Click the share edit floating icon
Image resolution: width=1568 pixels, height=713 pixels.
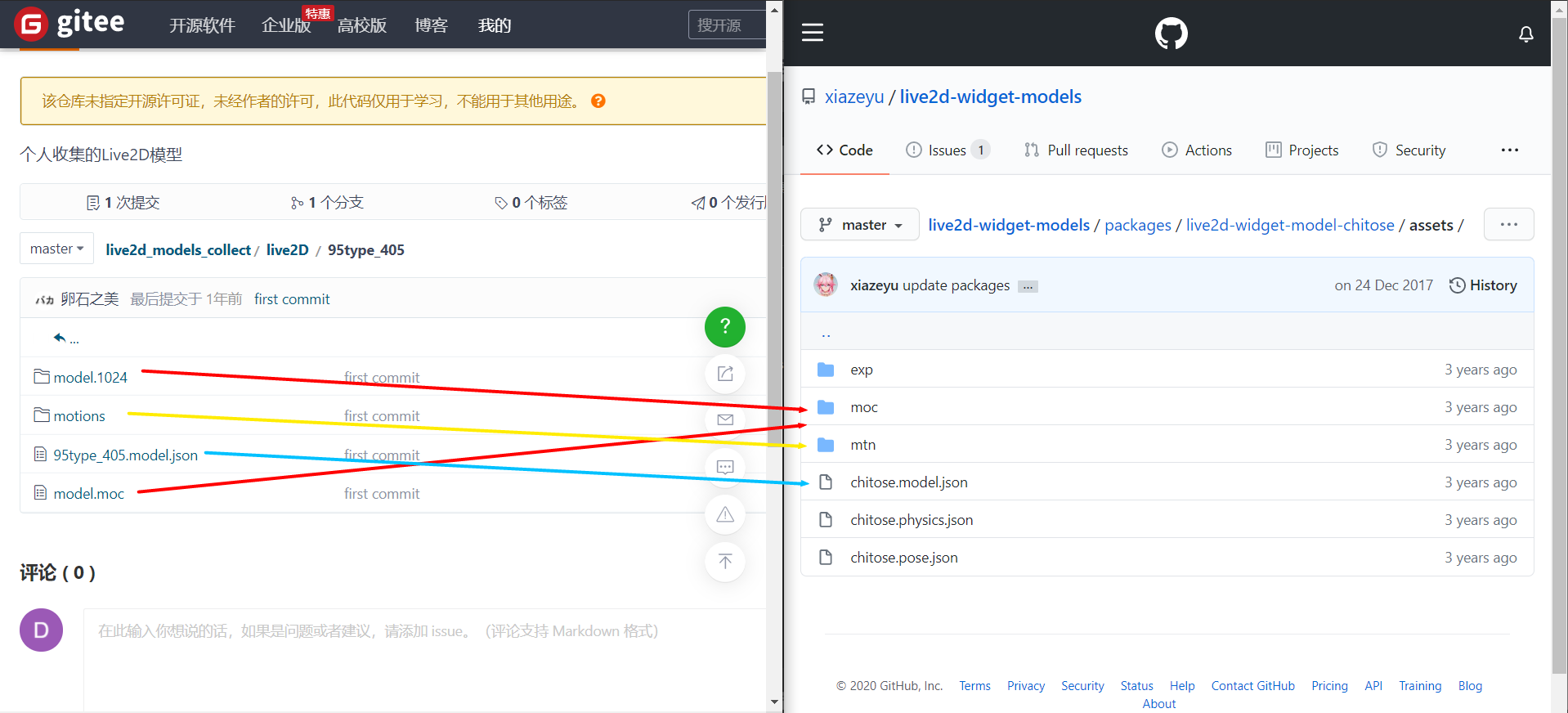[725, 374]
